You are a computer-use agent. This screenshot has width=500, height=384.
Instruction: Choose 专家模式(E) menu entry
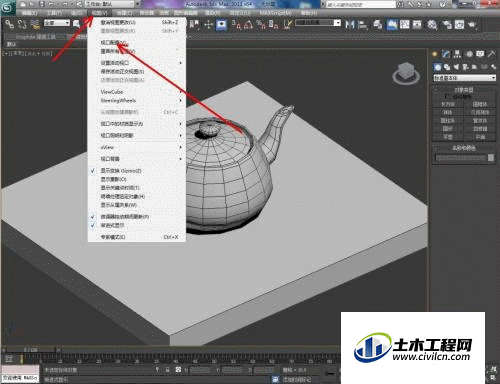137,237
